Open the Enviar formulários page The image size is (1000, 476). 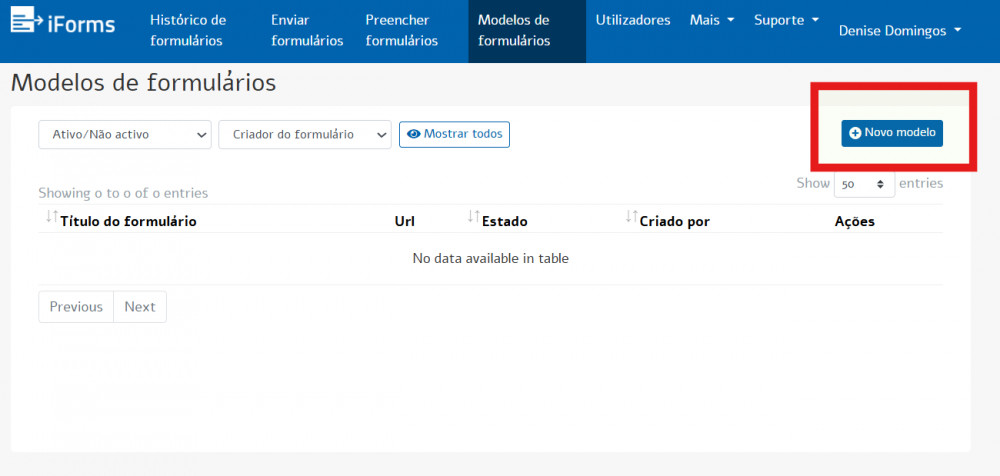click(307, 31)
